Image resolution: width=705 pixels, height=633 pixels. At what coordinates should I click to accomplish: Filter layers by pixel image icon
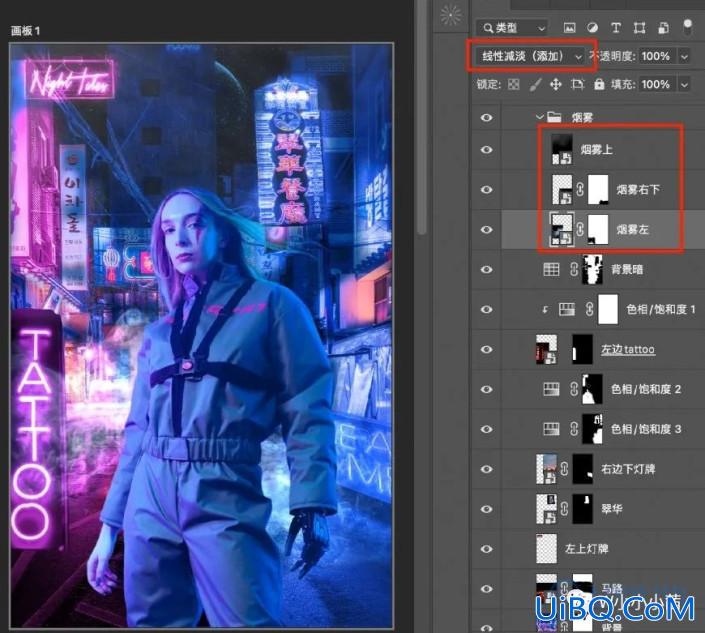pos(569,28)
